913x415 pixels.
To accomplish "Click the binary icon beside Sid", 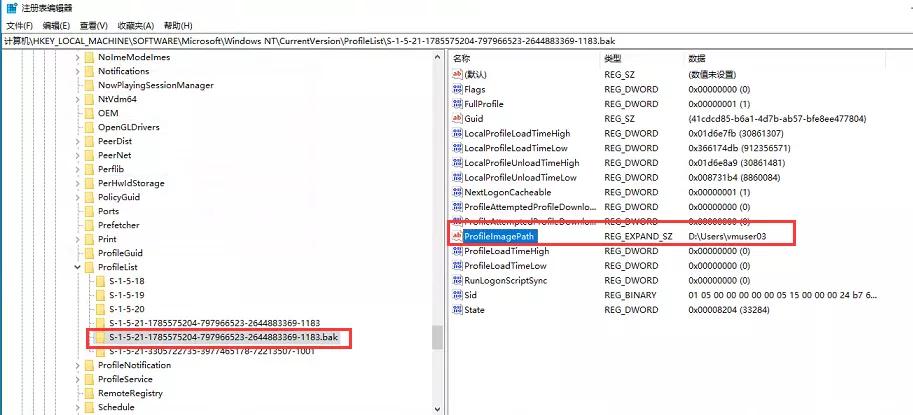I will (x=457, y=295).
